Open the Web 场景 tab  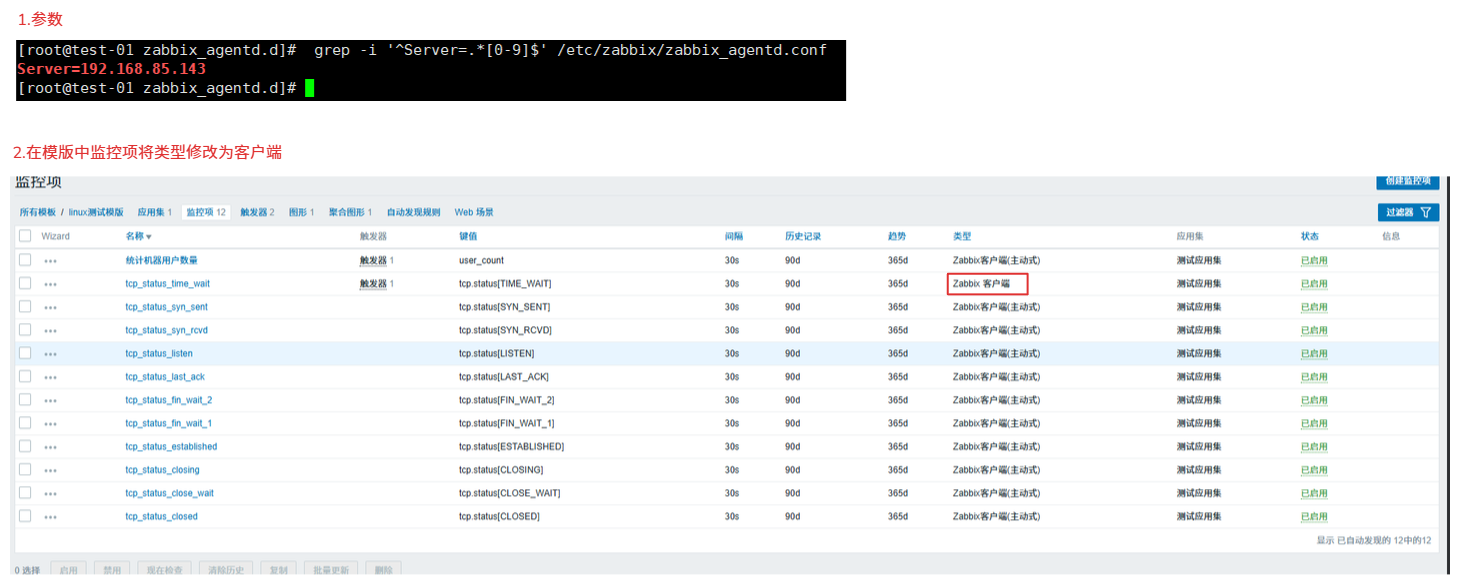point(474,213)
